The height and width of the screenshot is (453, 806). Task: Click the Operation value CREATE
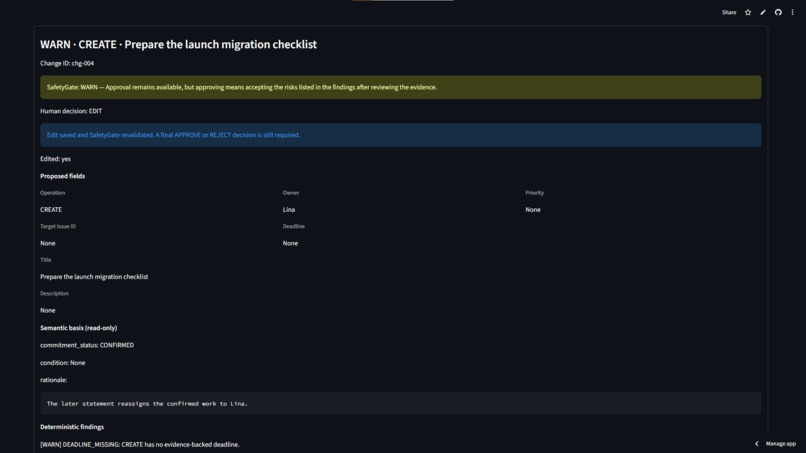coord(51,209)
